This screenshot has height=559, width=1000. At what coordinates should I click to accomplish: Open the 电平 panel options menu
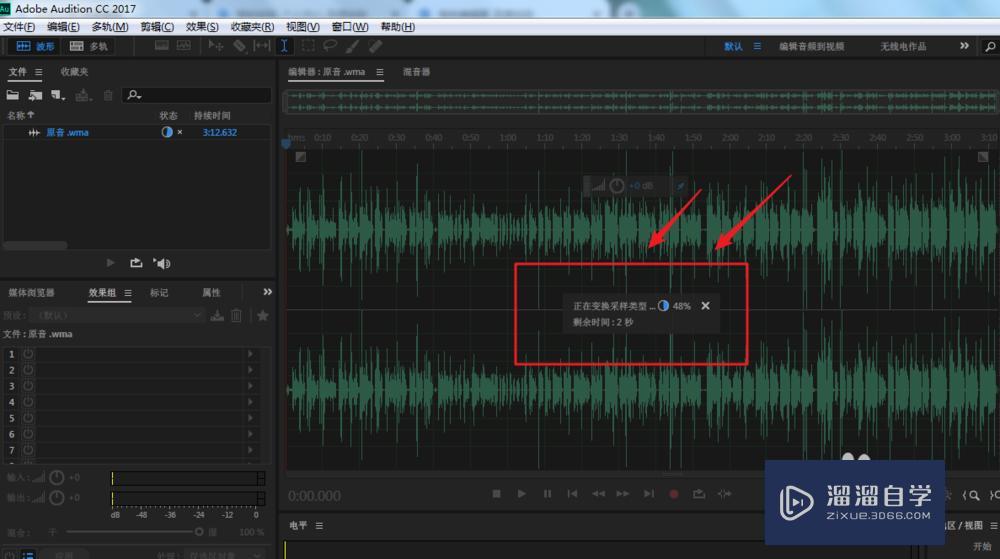[319, 526]
